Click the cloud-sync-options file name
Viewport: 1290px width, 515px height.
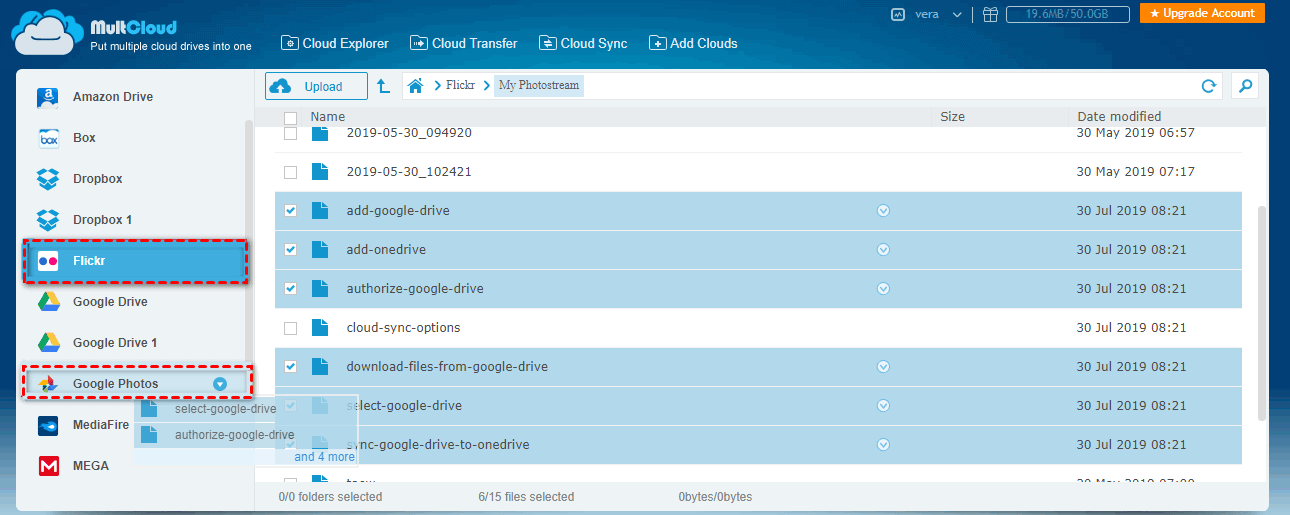coord(403,328)
